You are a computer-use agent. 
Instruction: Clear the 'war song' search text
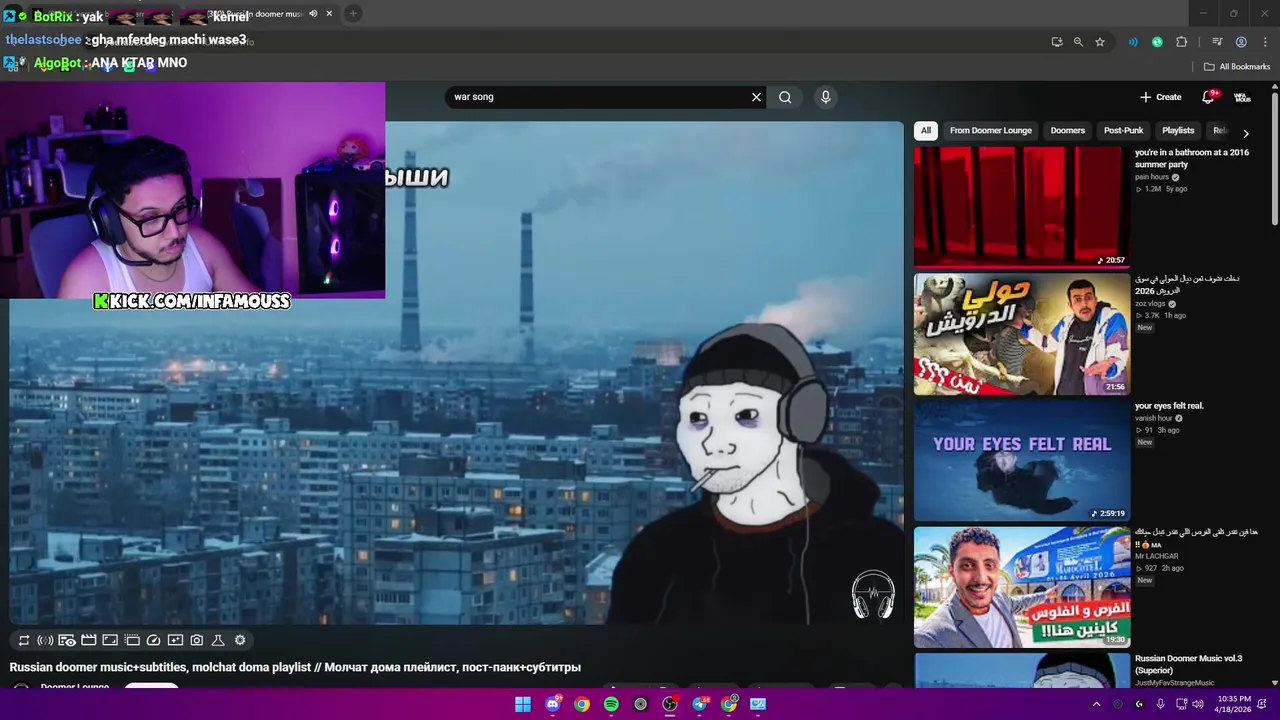click(756, 97)
